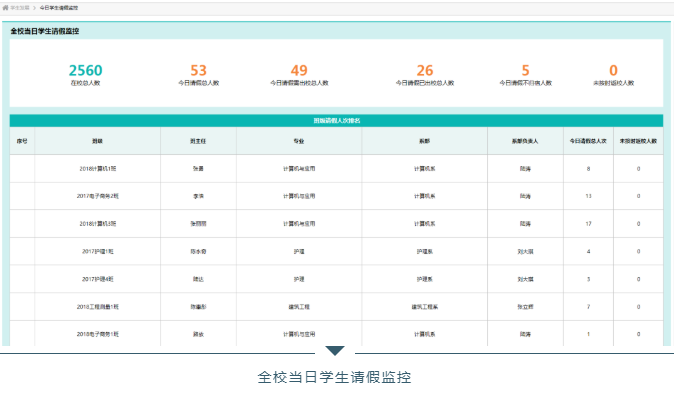Click the head teacher cell for 2018计算机1班
676x397 pixels.
click(198, 169)
